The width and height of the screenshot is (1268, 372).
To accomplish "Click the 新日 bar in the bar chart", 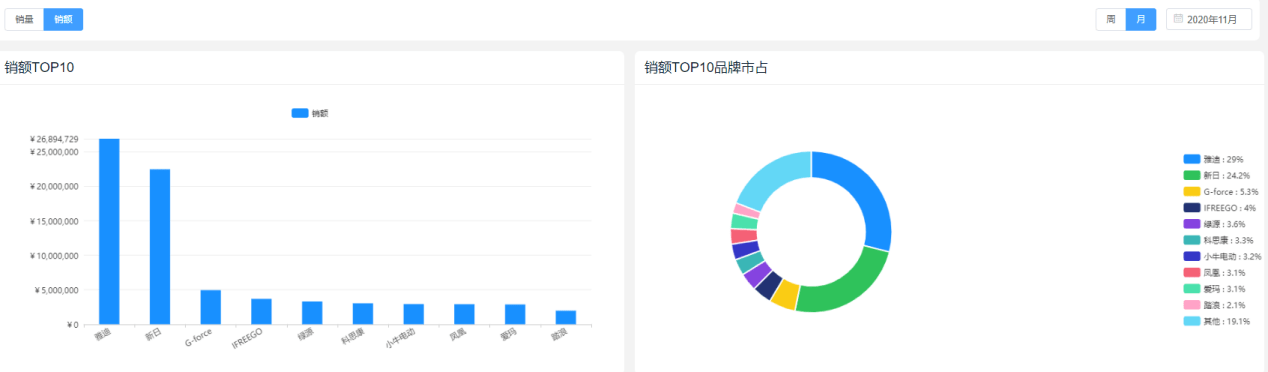I will coord(160,246).
